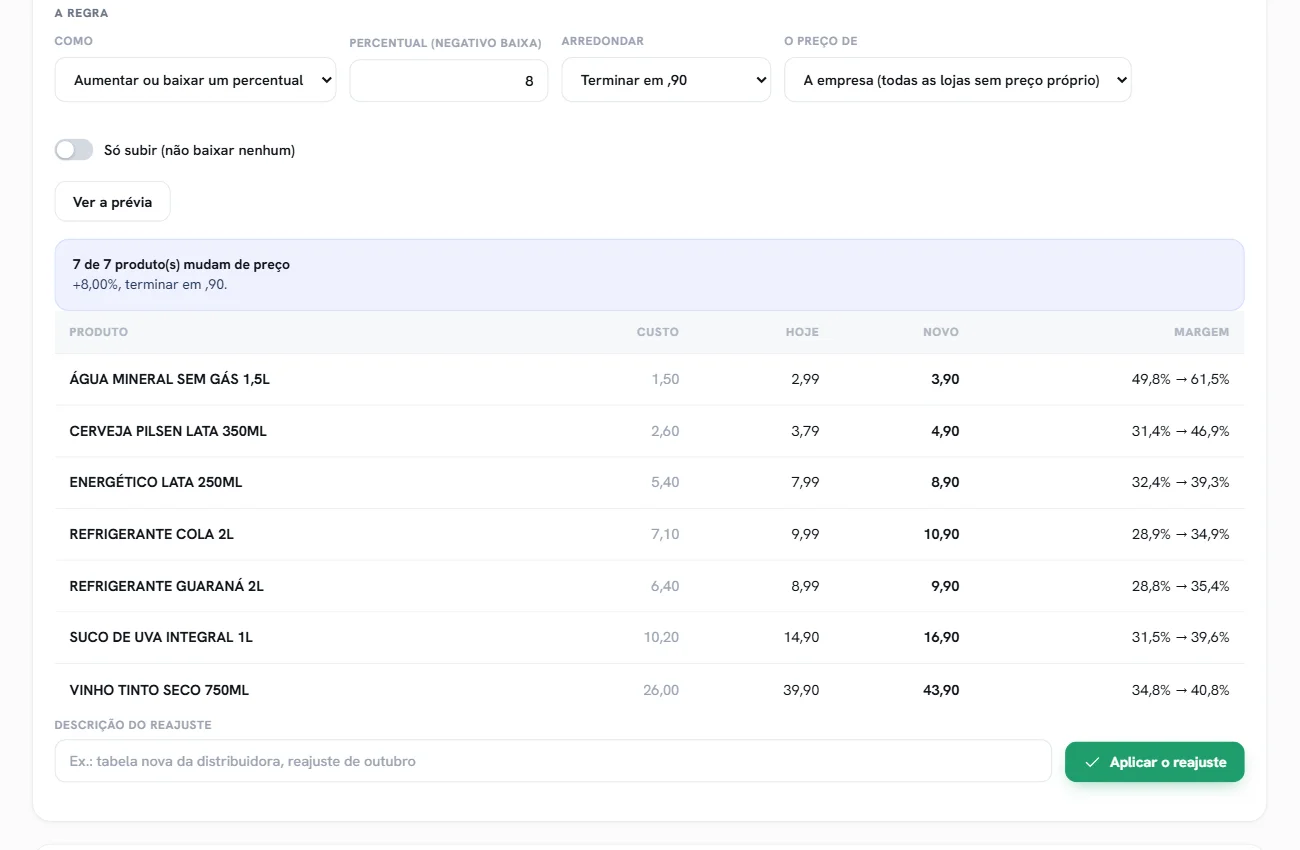The image size is (1300, 850).
Task: Toggle the Só subir switch
Action: (x=74, y=150)
